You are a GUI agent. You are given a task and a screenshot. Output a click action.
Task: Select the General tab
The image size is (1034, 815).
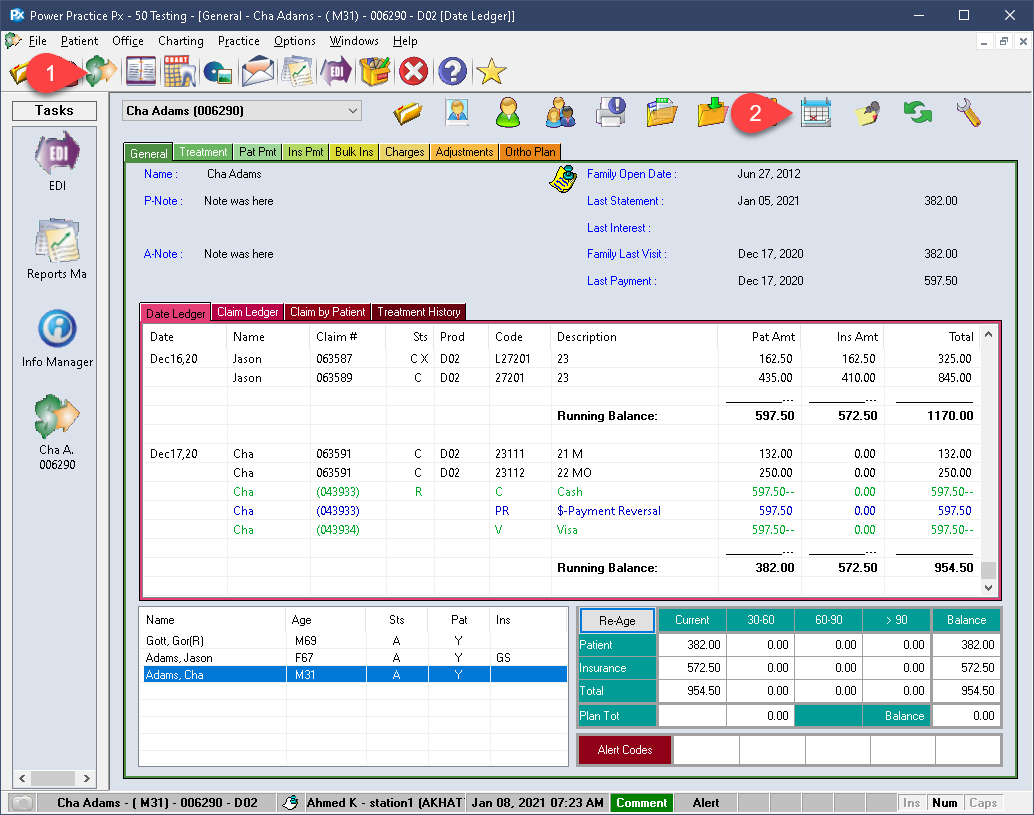148,153
